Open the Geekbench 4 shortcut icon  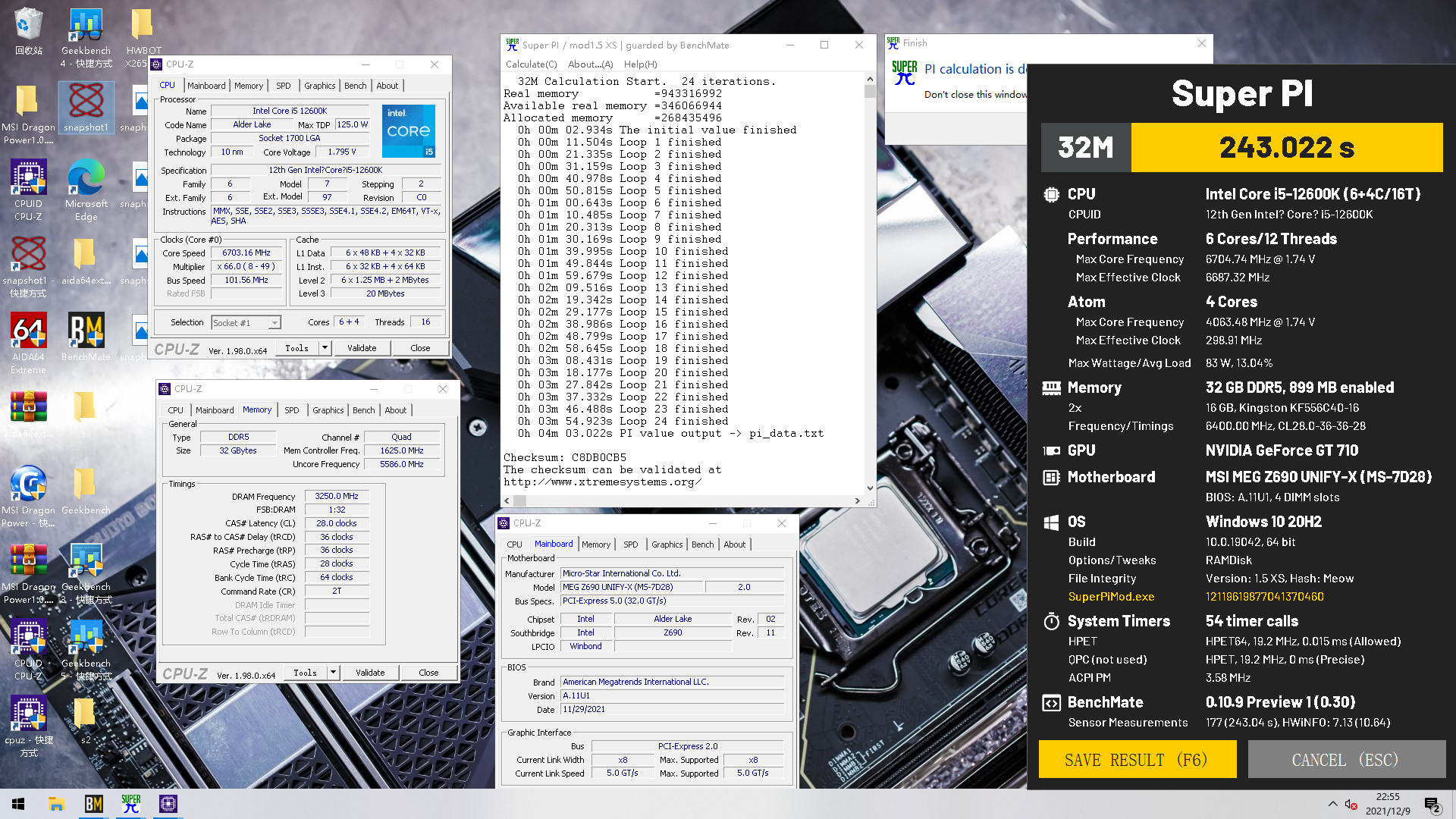pos(86,36)
